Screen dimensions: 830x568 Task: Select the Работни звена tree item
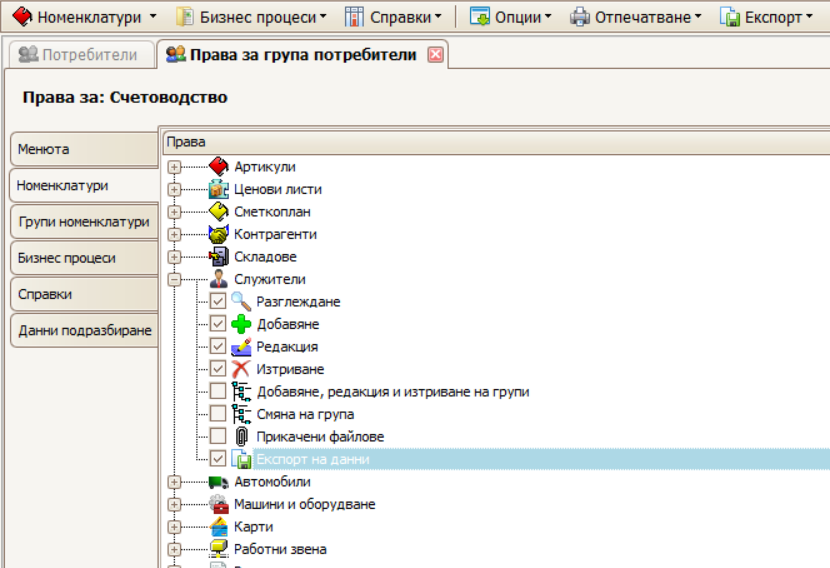(280, 549)
